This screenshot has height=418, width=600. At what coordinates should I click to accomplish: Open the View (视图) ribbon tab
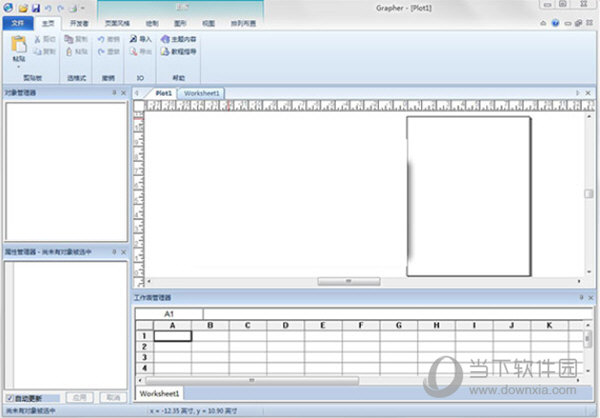[x=208, y=24]
